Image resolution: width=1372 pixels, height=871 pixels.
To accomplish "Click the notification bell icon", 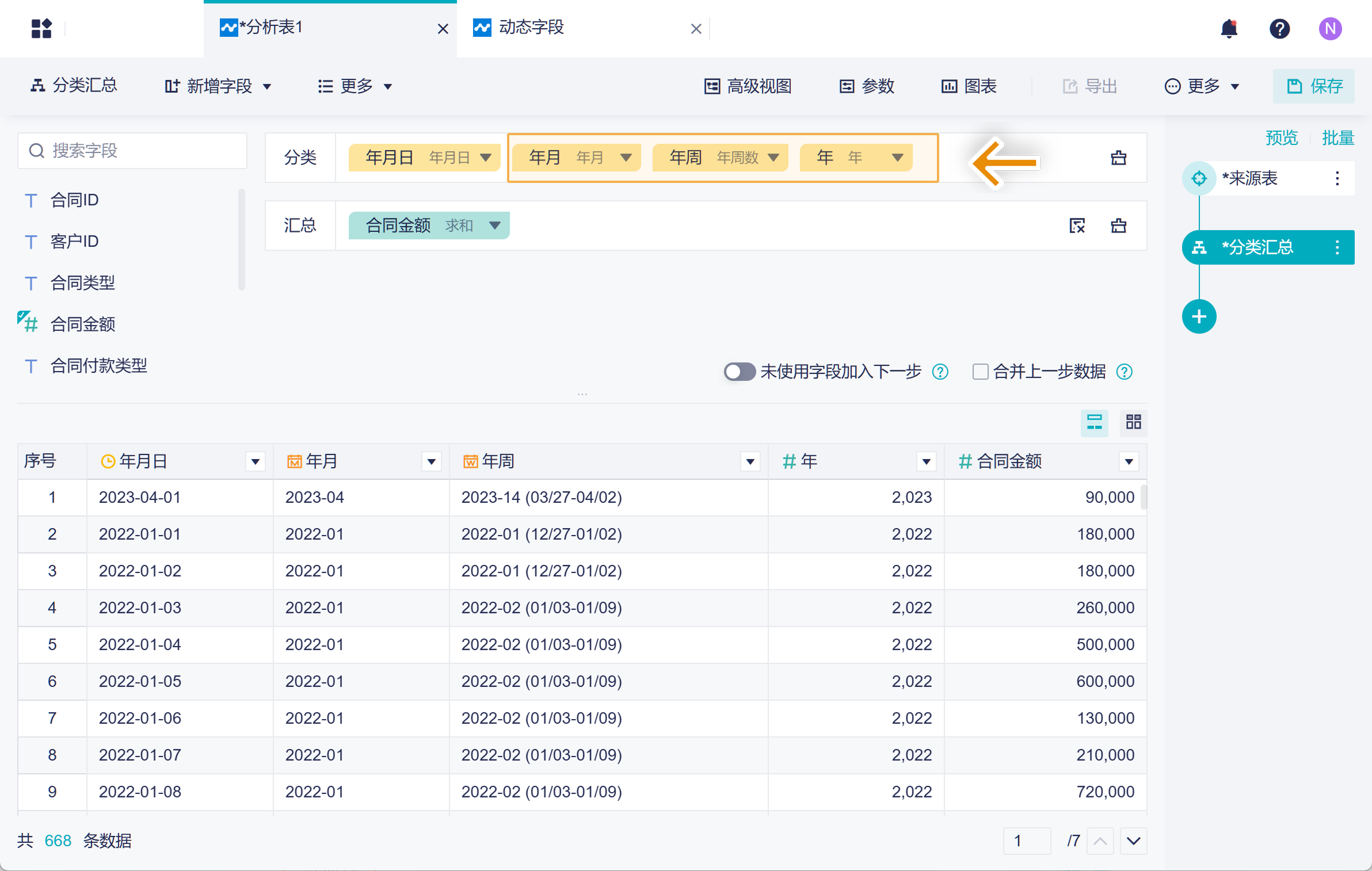I will coord(1229,28).
